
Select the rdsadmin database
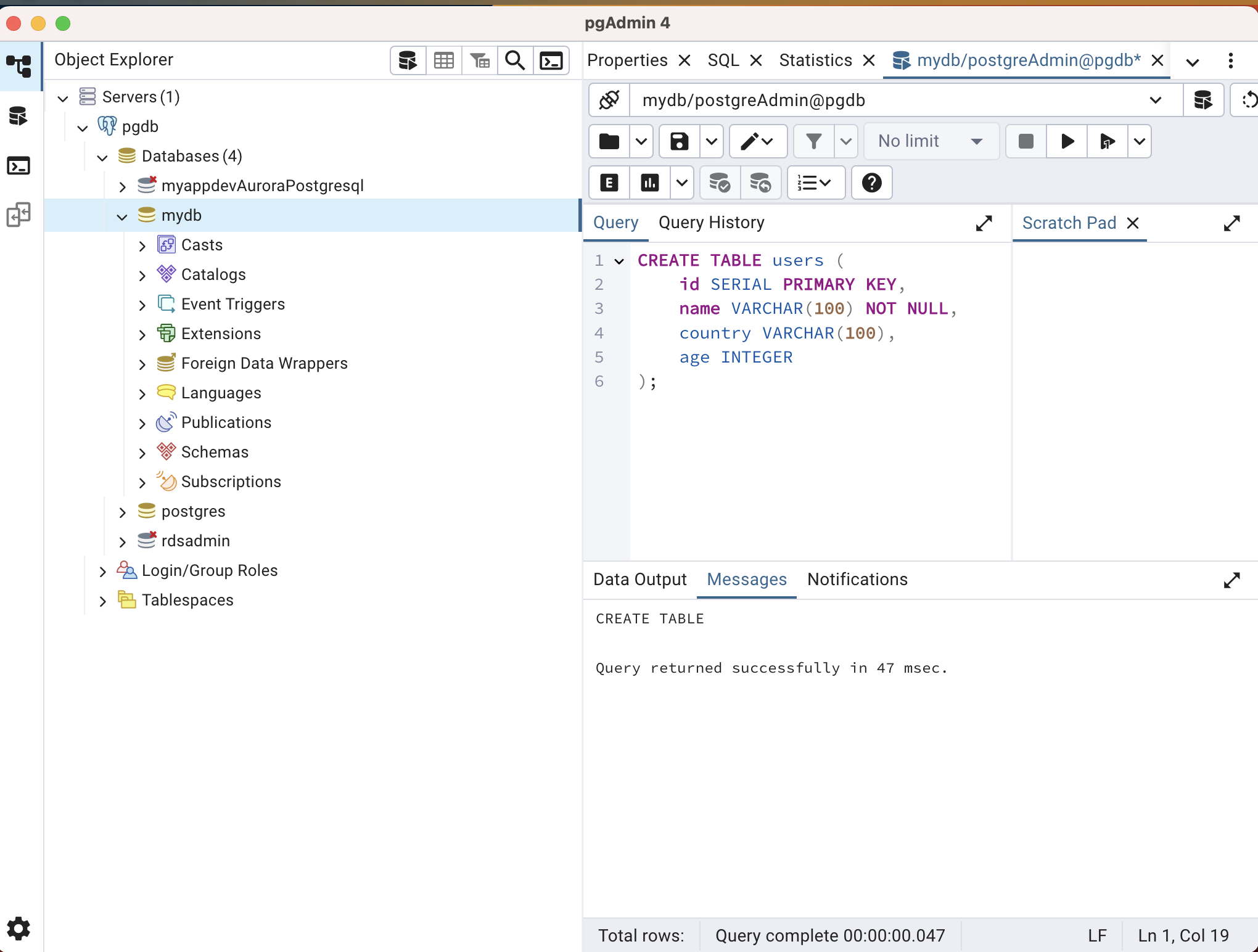(x=195, y=541)
